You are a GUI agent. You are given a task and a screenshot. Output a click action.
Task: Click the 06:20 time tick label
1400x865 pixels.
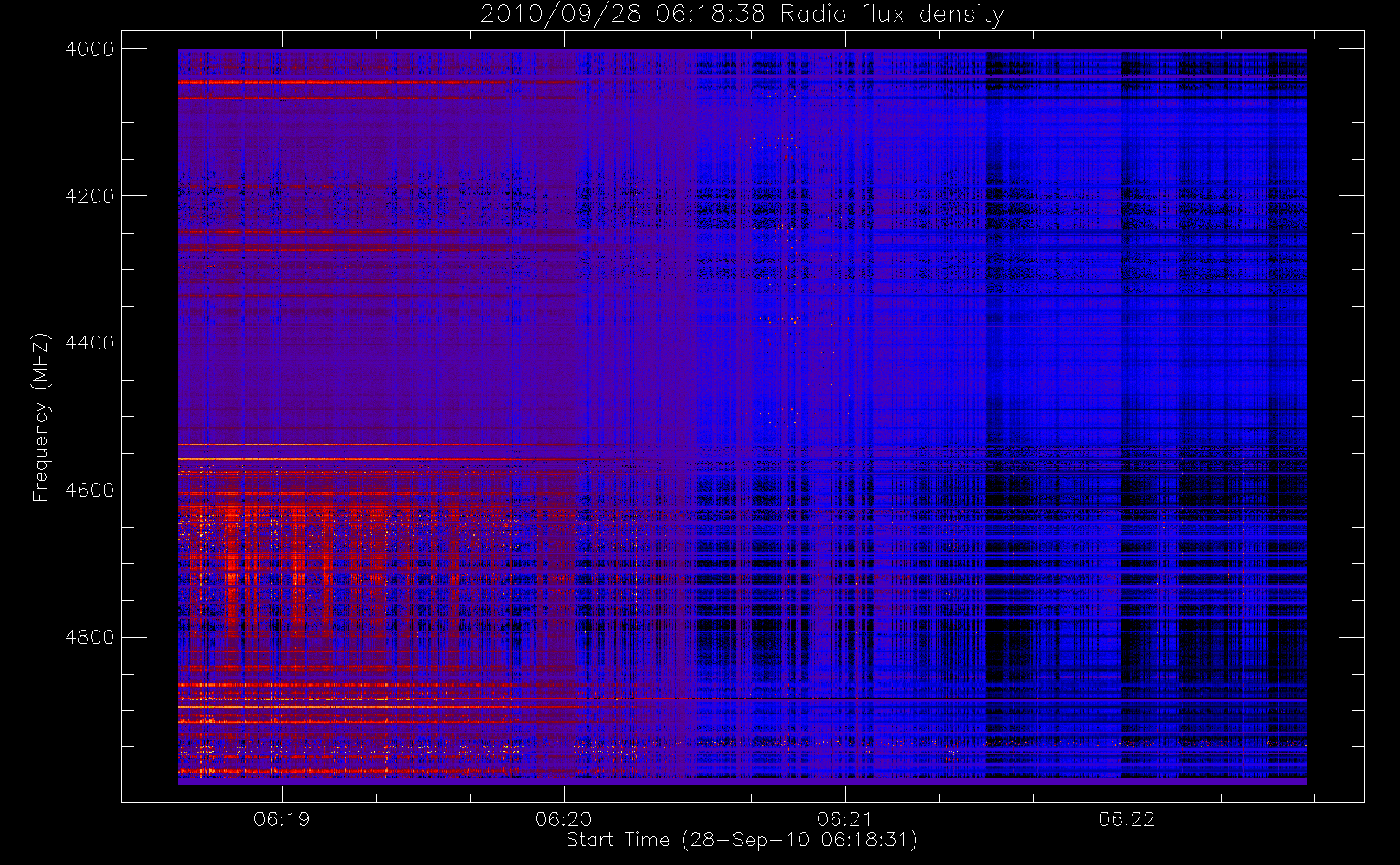(564, 819)
